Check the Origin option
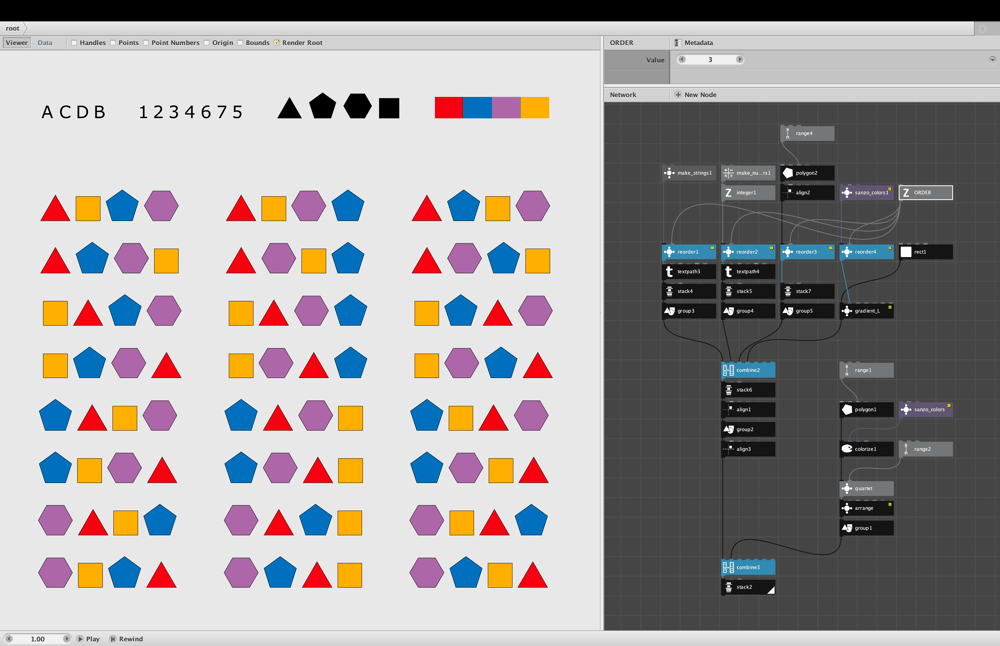 pyautogui.click(x=207, y=43)
